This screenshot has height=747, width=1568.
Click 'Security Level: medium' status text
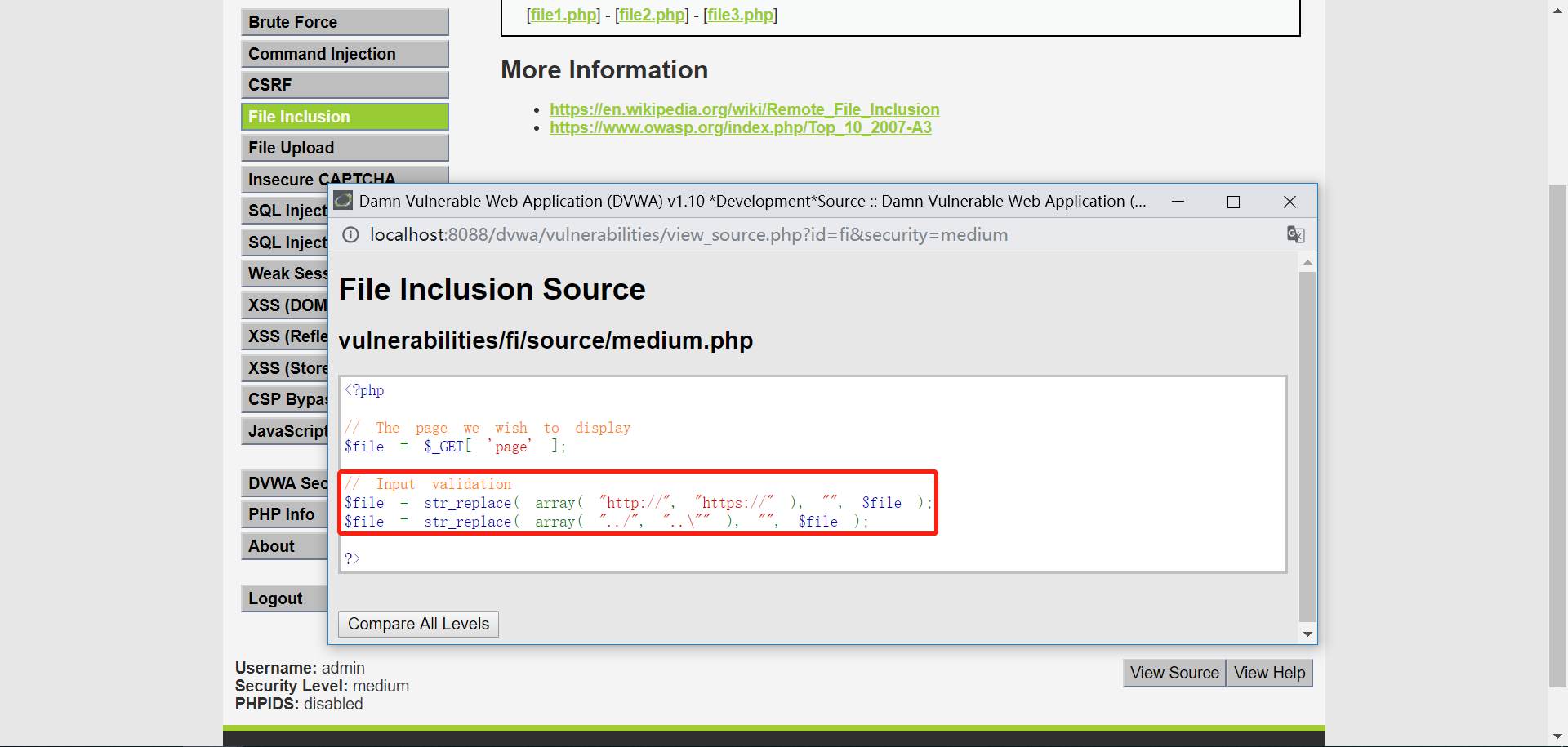[322, 686]
